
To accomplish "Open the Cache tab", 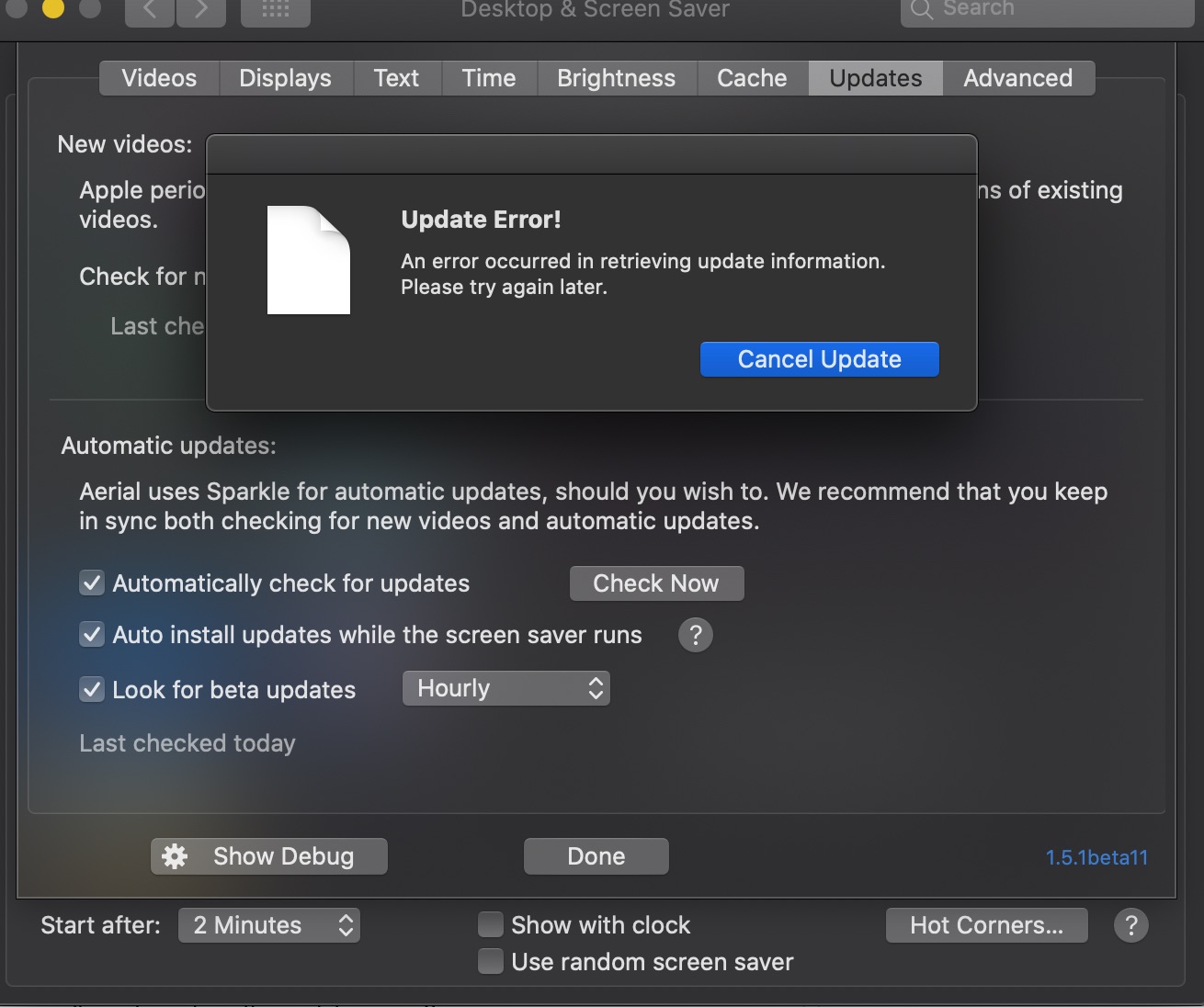I will [x=752, y=78].
